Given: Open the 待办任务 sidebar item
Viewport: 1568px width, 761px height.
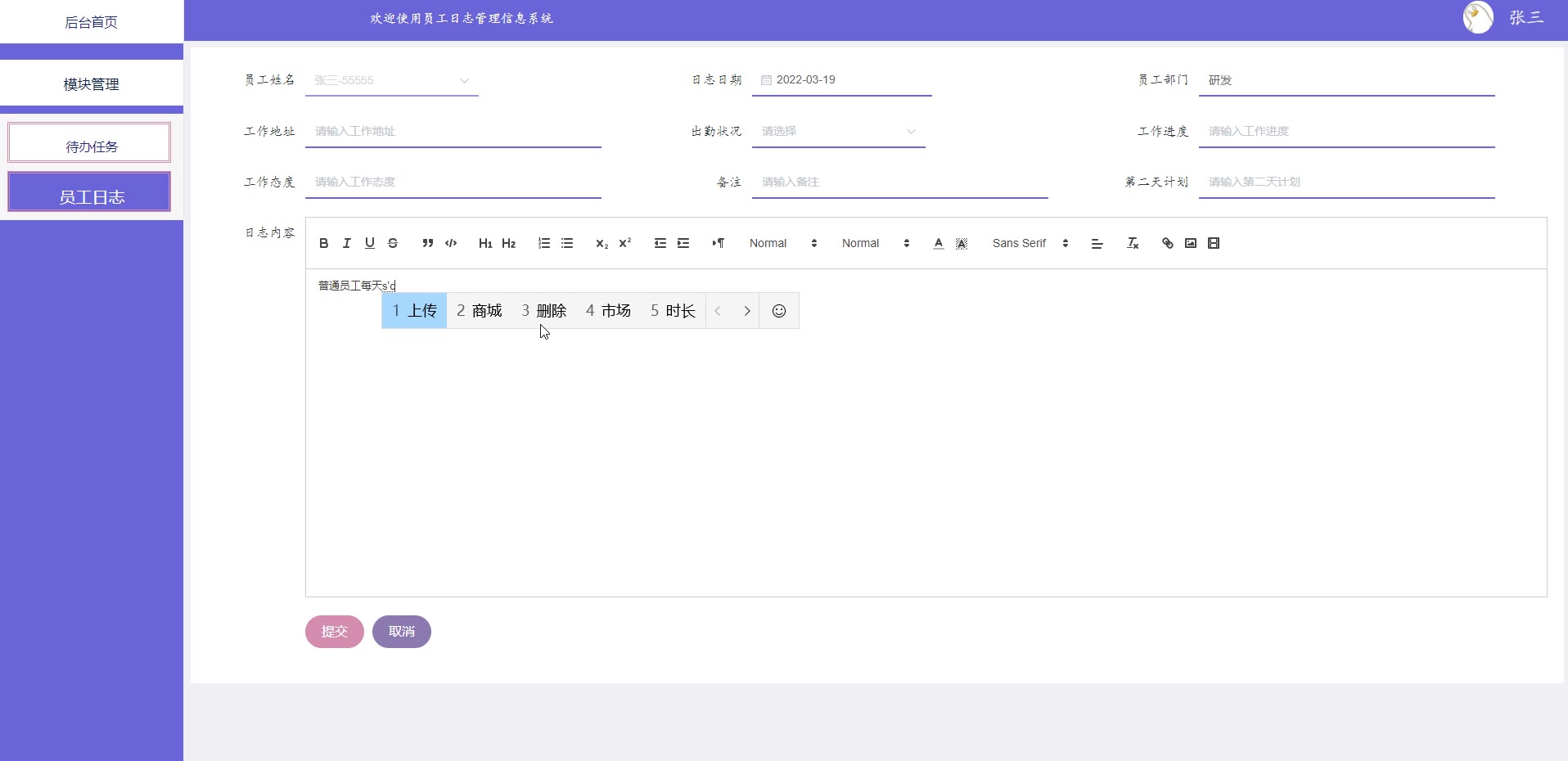Looking at the screenshot, I should 89,143.
